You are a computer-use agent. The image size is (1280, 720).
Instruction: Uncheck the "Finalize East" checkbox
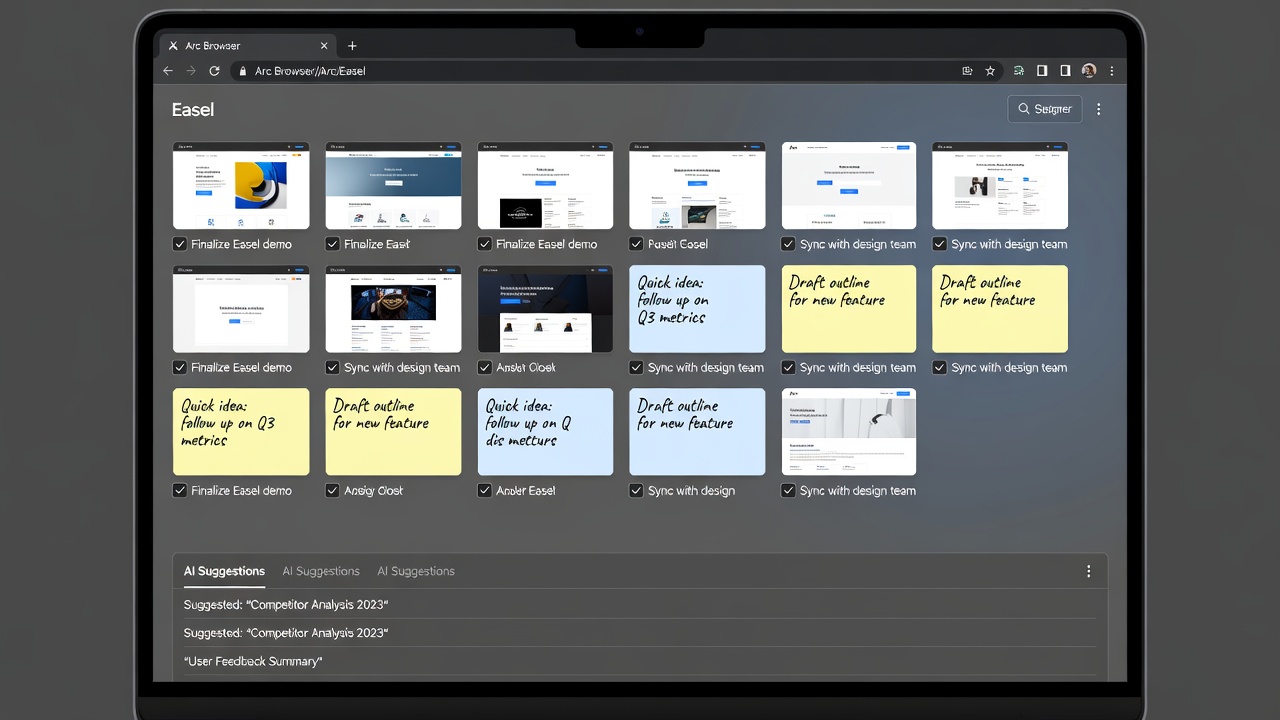pos(332,244)
